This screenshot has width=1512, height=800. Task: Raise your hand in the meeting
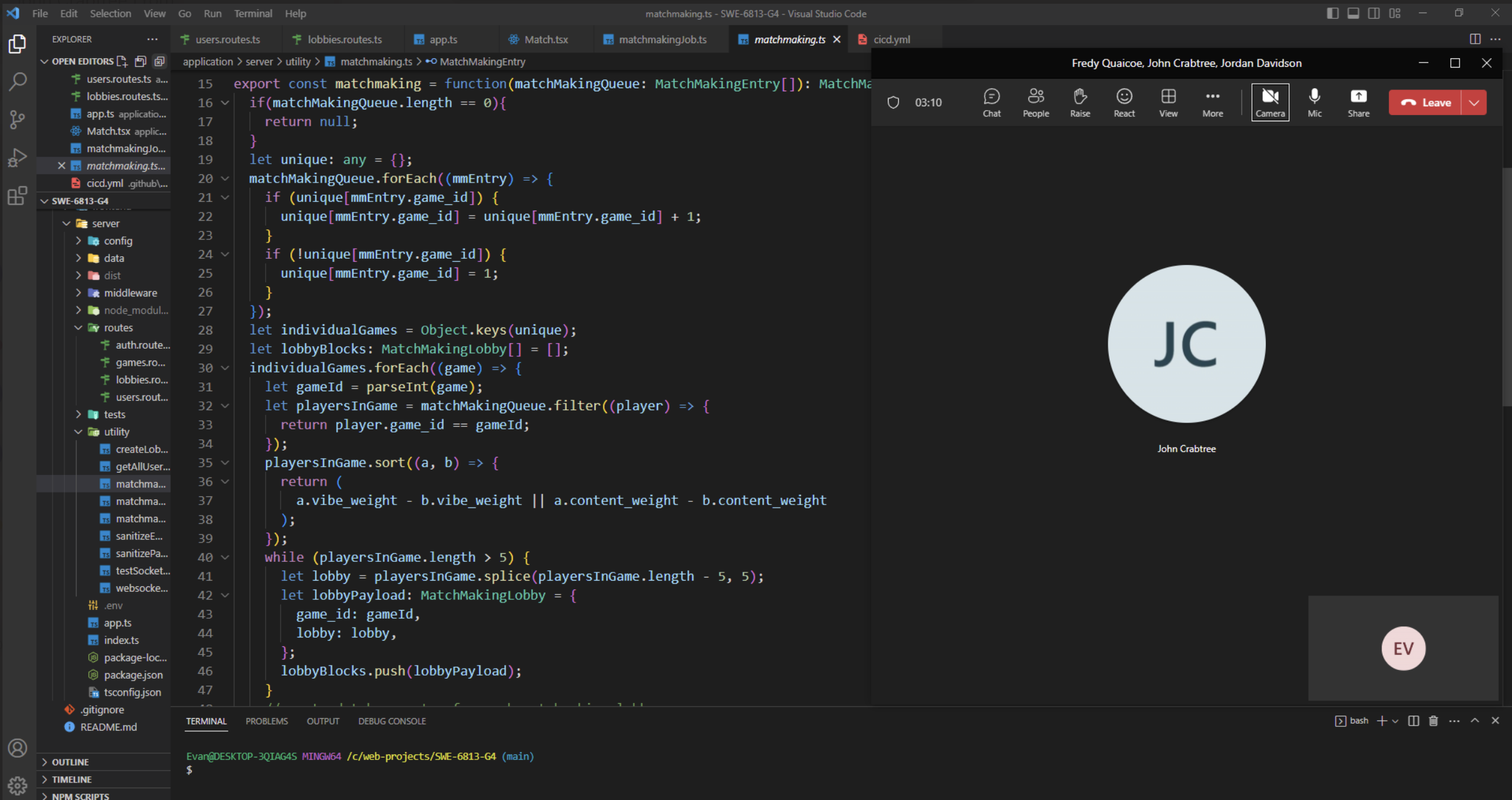click(1080, 101)
